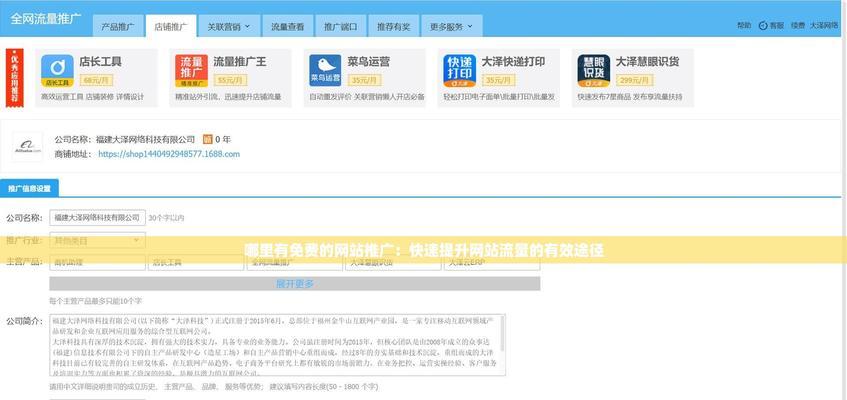The width and height of the screenshot is (847, 400).
Task: Click the 大泽慧眼识货 title text
Action: coord(648,62)
